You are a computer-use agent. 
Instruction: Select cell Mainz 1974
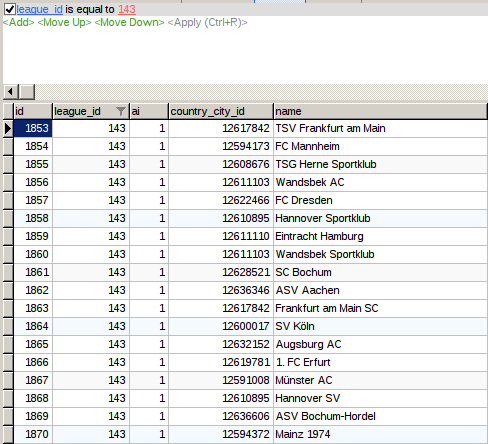pyautogui.click(x=380, y=434)
